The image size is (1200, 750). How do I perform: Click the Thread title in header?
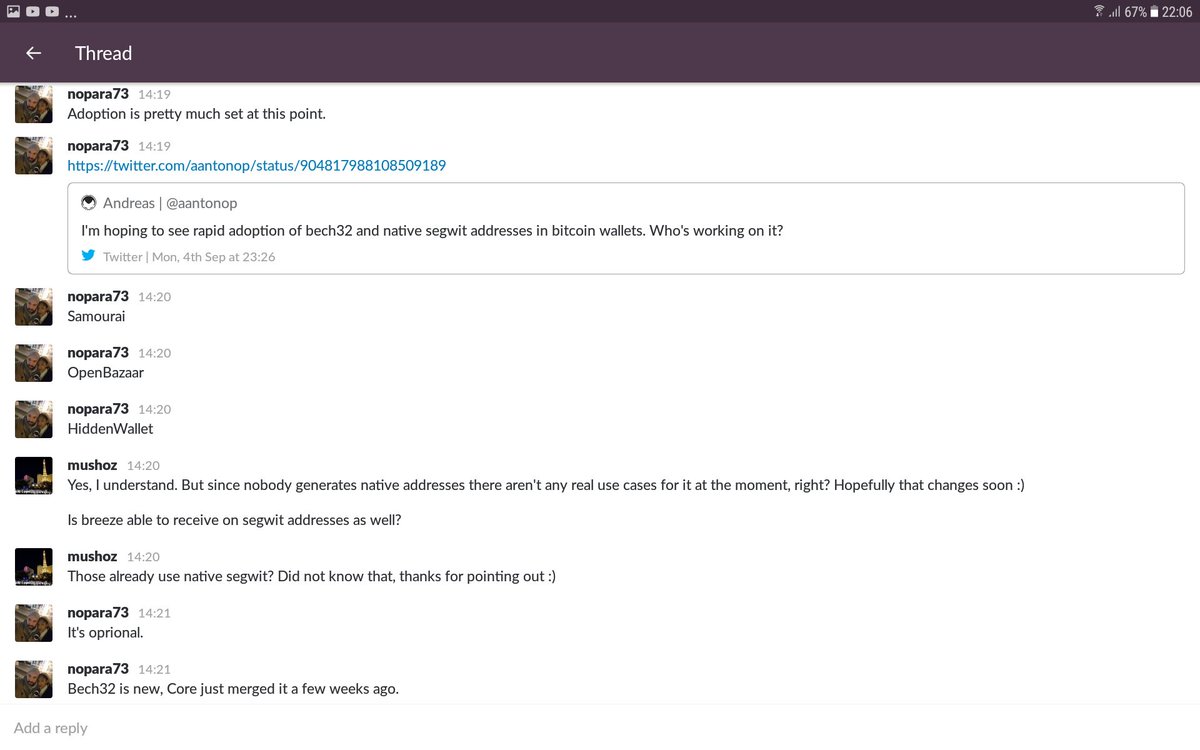click(103, 53)
